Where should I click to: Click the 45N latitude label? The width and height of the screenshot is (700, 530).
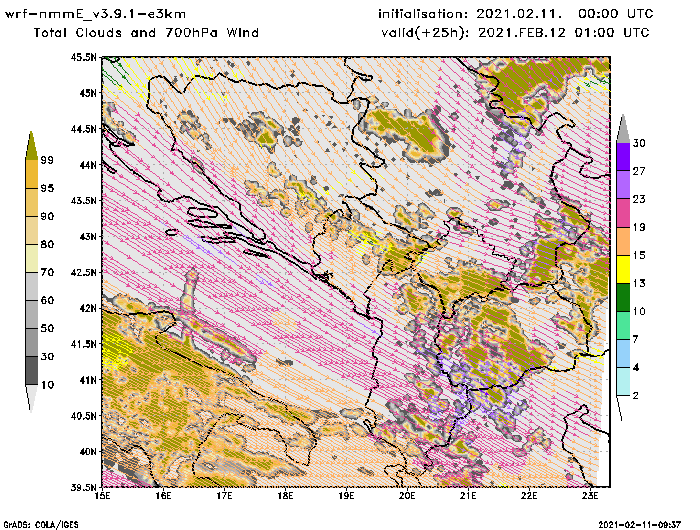tap(88, 93)
